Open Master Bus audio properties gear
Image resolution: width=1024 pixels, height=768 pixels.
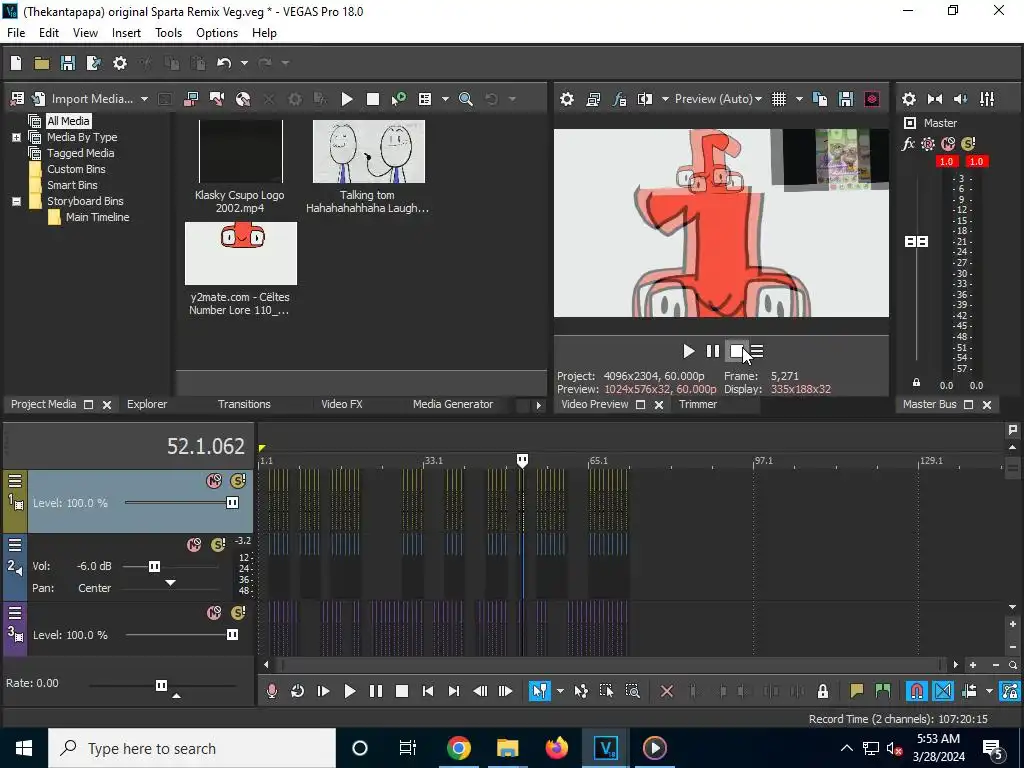coord(908,99)
